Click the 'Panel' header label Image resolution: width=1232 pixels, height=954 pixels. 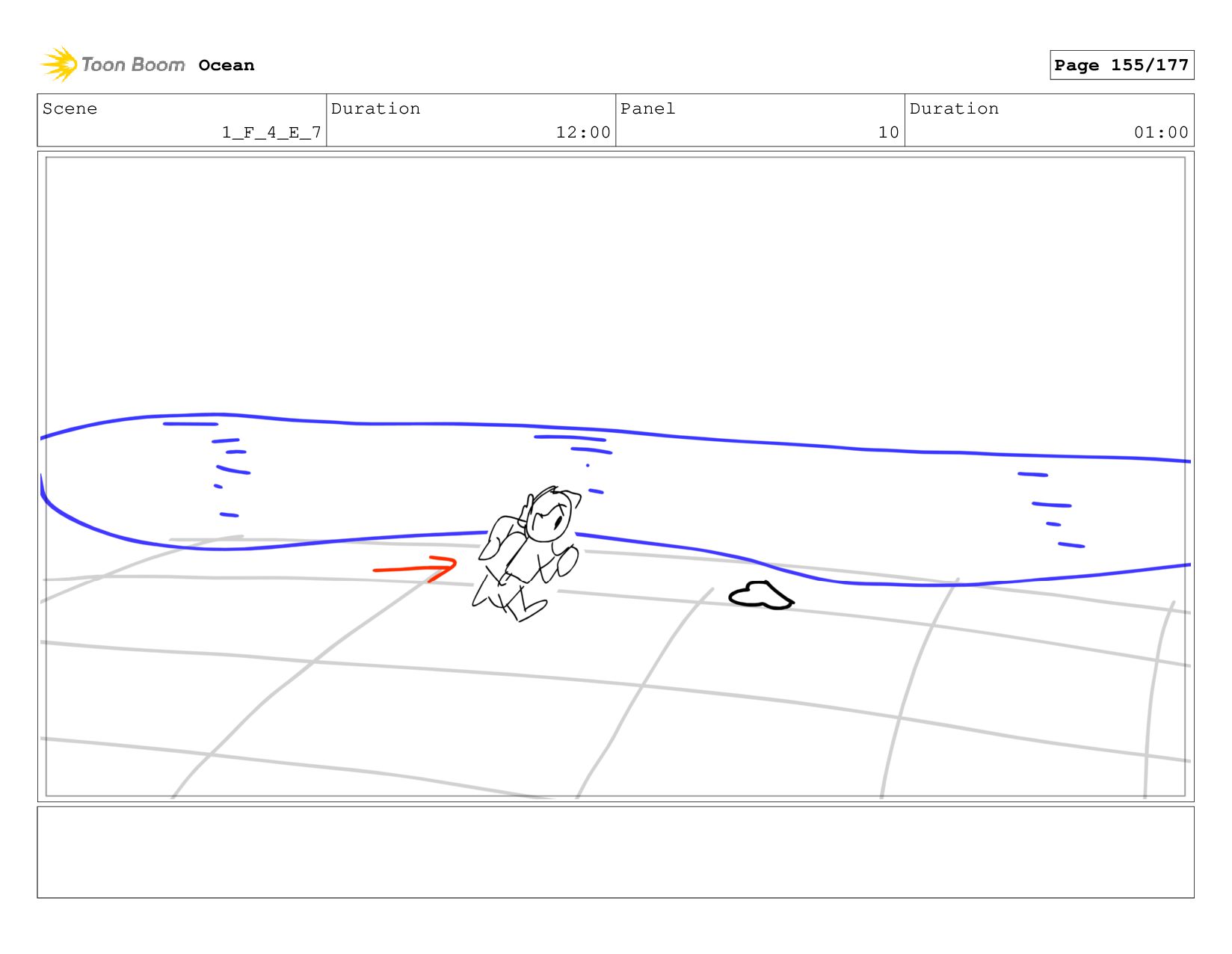tap(647, 108)
